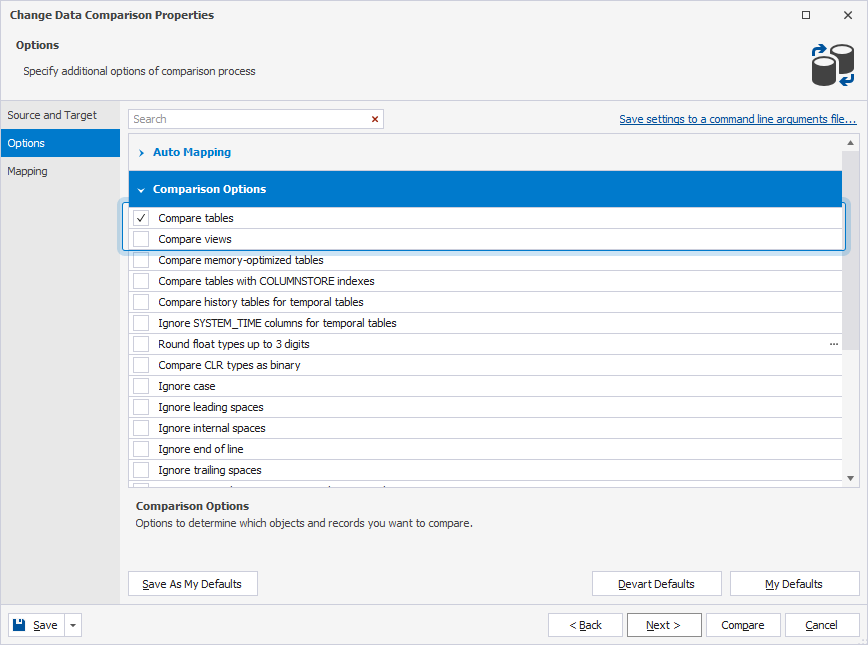Enable the Compare views option
Image resolution: width=868 pixels, height=645 pixels.
tap(141, 239)
